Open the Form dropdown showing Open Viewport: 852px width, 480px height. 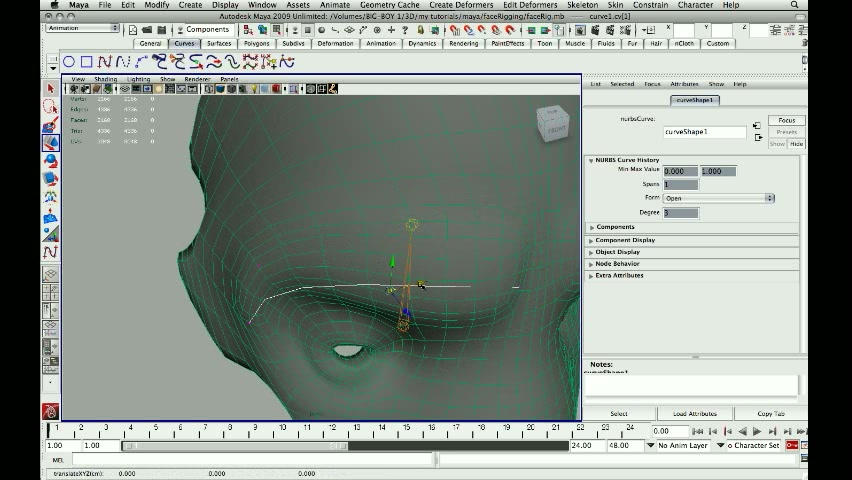coord(719,198)
